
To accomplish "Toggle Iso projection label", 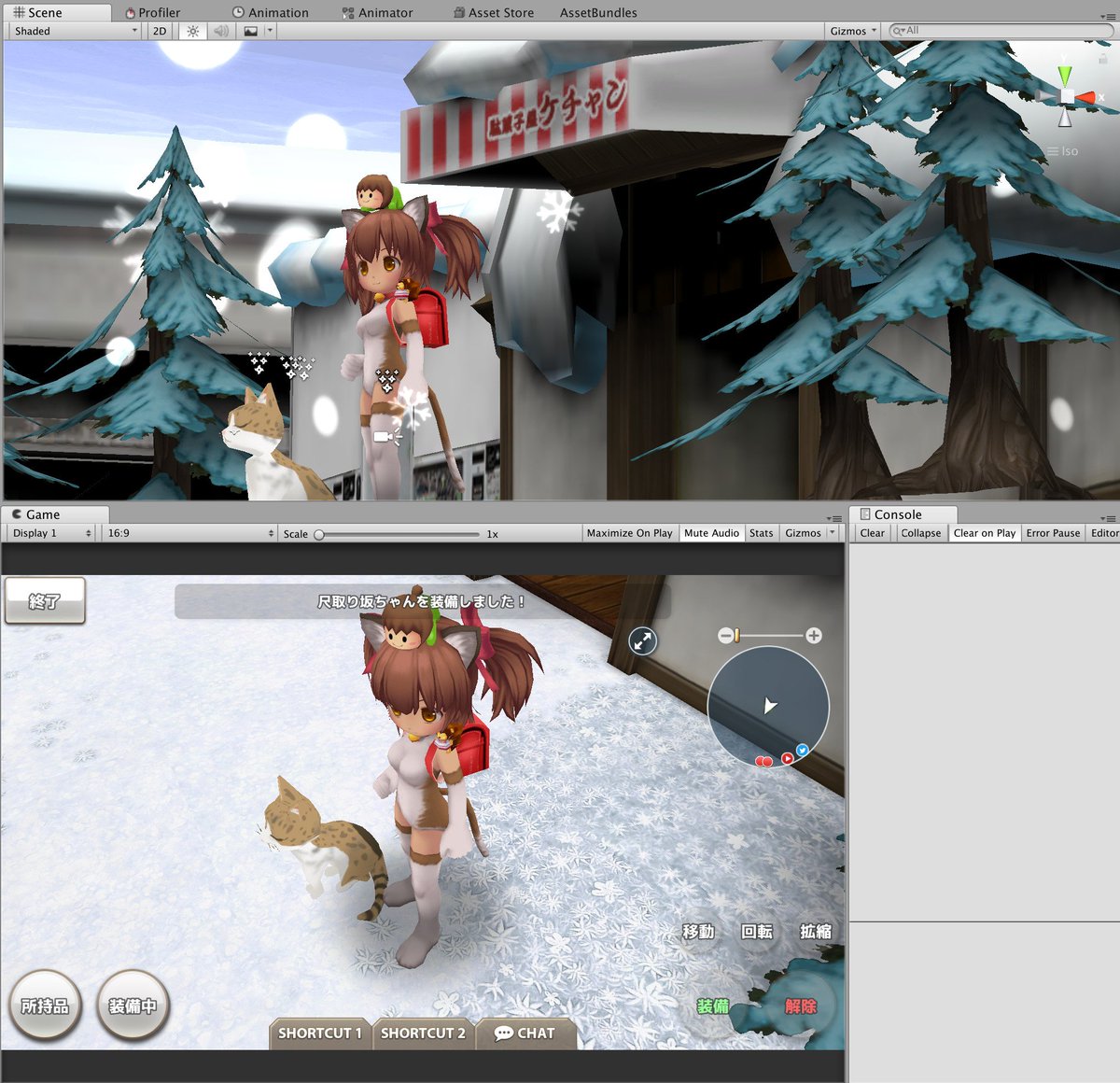I will click(1062, 151).
